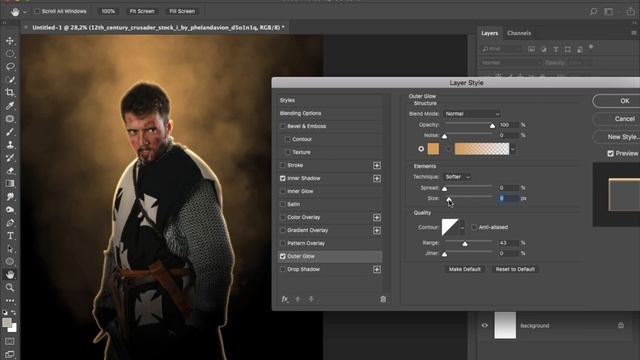The image size is (640, 360).
Task: Click Make Default button
Action: [464, 269]
